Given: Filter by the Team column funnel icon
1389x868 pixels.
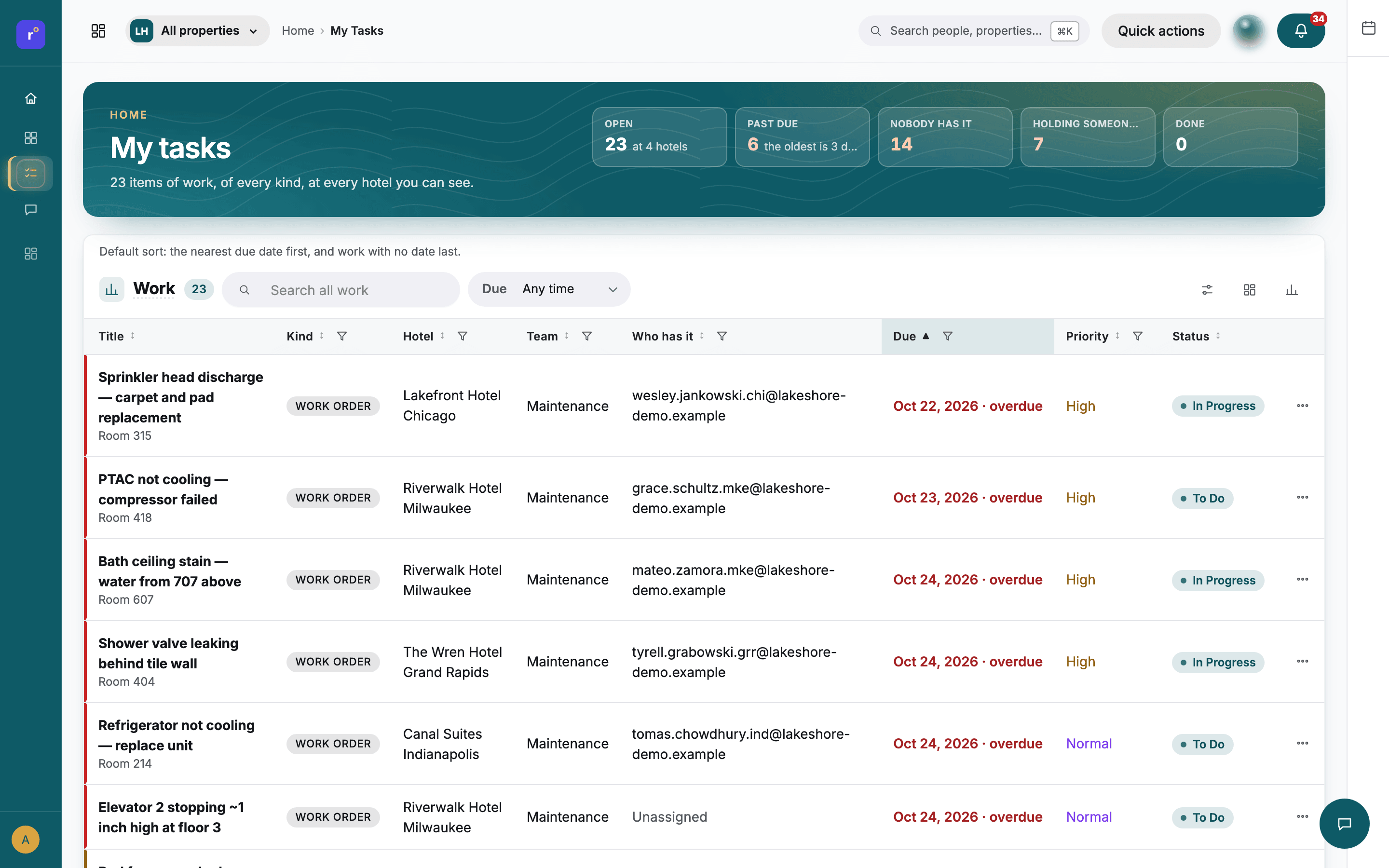Looking at the screenshot, I should (x=587, y=336).
